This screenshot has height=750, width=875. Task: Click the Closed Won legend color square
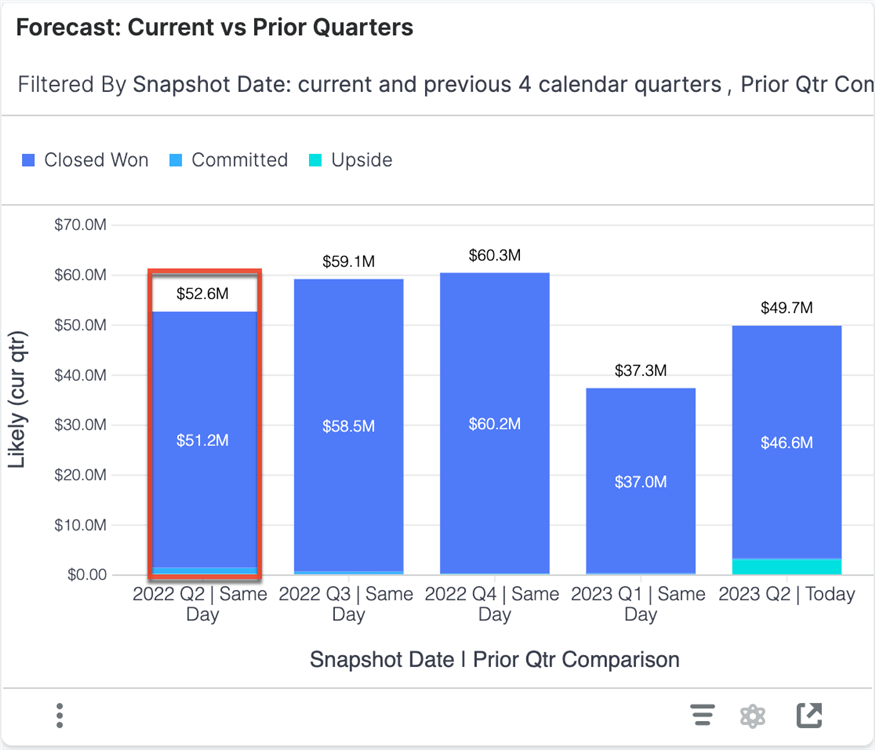(29, 160)
